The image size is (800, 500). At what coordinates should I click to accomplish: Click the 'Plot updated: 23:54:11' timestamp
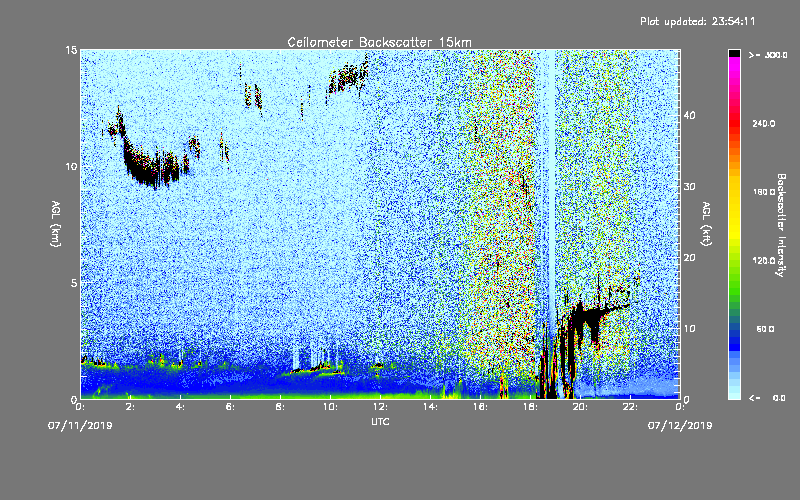[x=697, y=21]
